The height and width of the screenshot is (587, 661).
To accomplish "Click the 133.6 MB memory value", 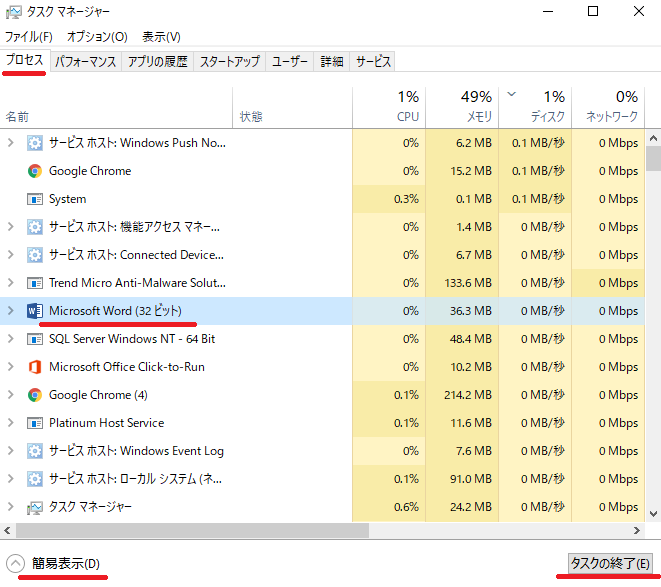I will (468, 283).
